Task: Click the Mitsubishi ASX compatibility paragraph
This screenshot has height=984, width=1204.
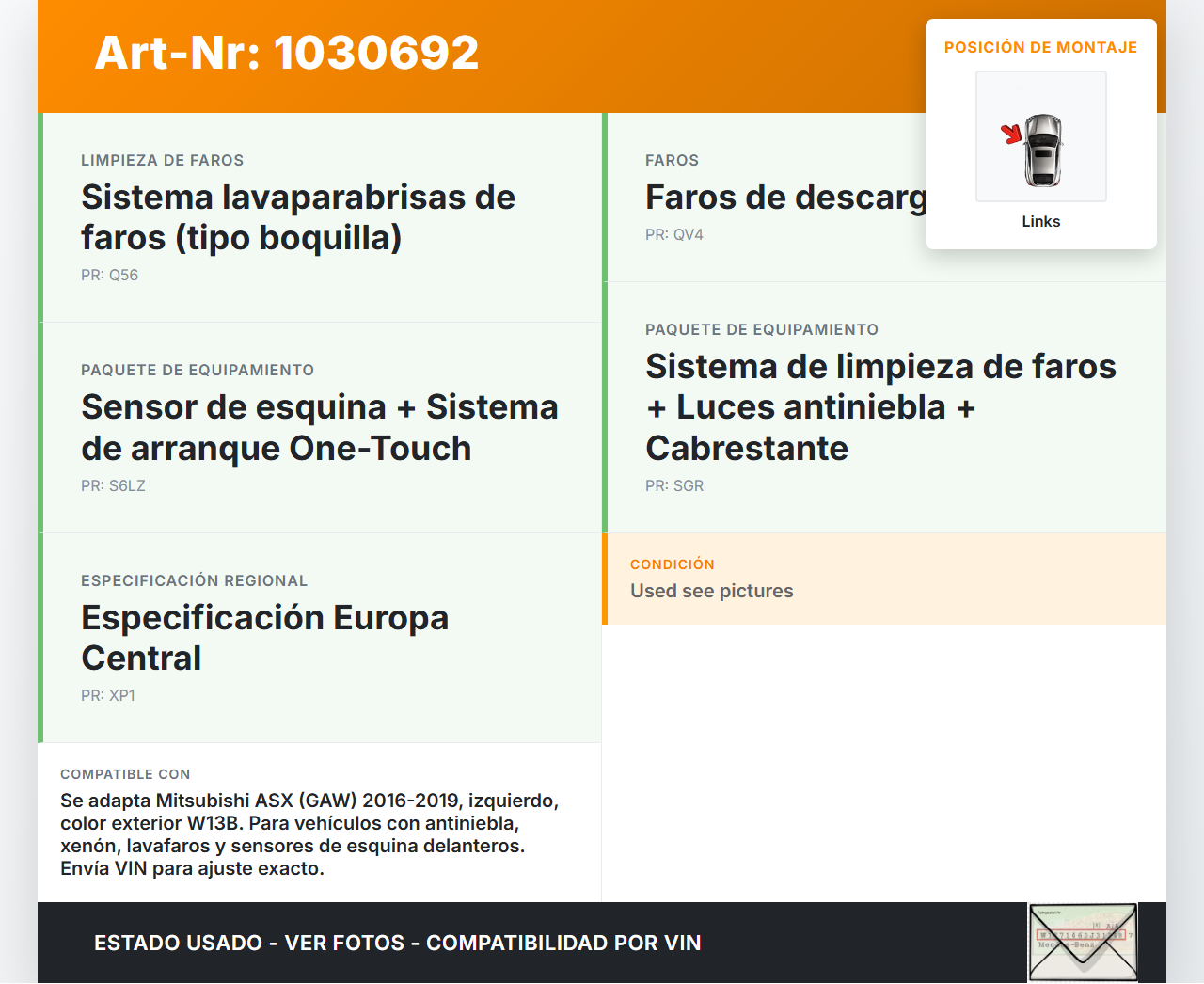Action: click(309, 834)
